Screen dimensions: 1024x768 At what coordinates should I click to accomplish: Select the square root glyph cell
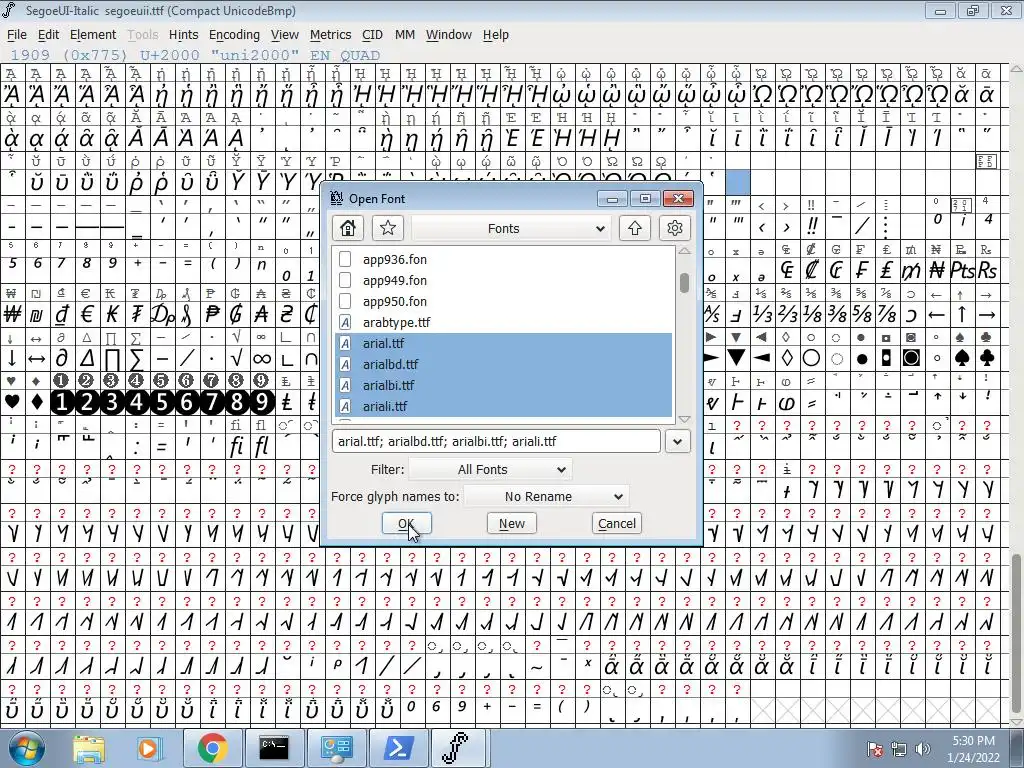[236, 359]
